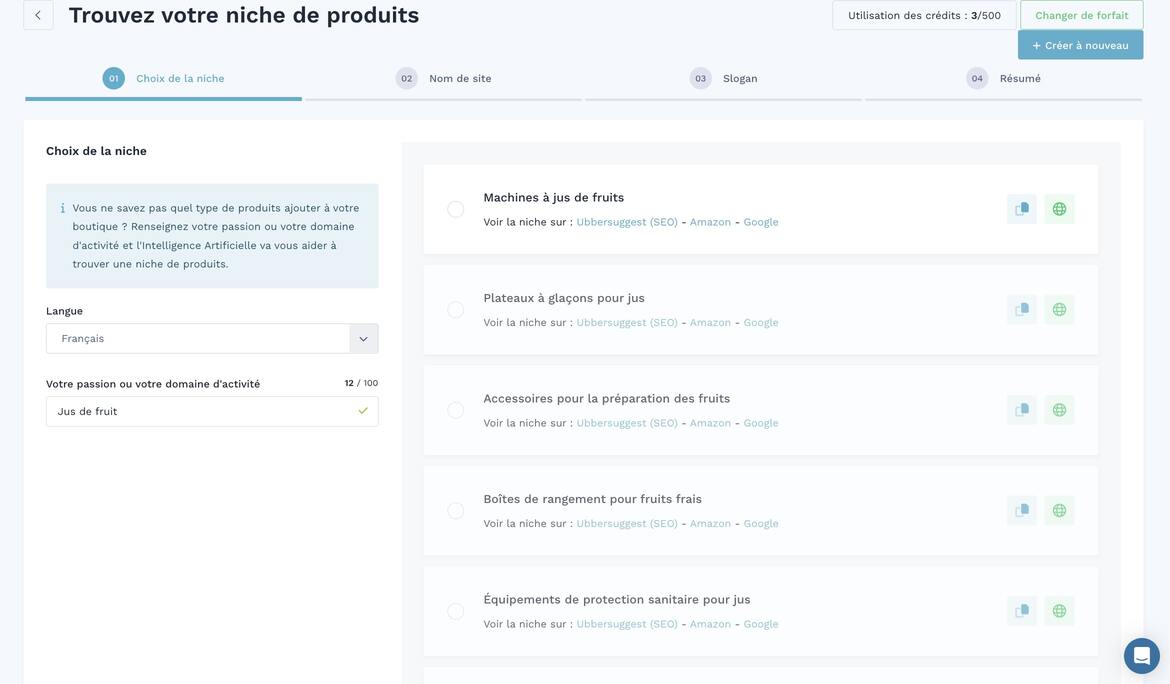Click the 'Plateaux à glaçons pour jus' title
1170x684 pixels.
tap(564, 298)
